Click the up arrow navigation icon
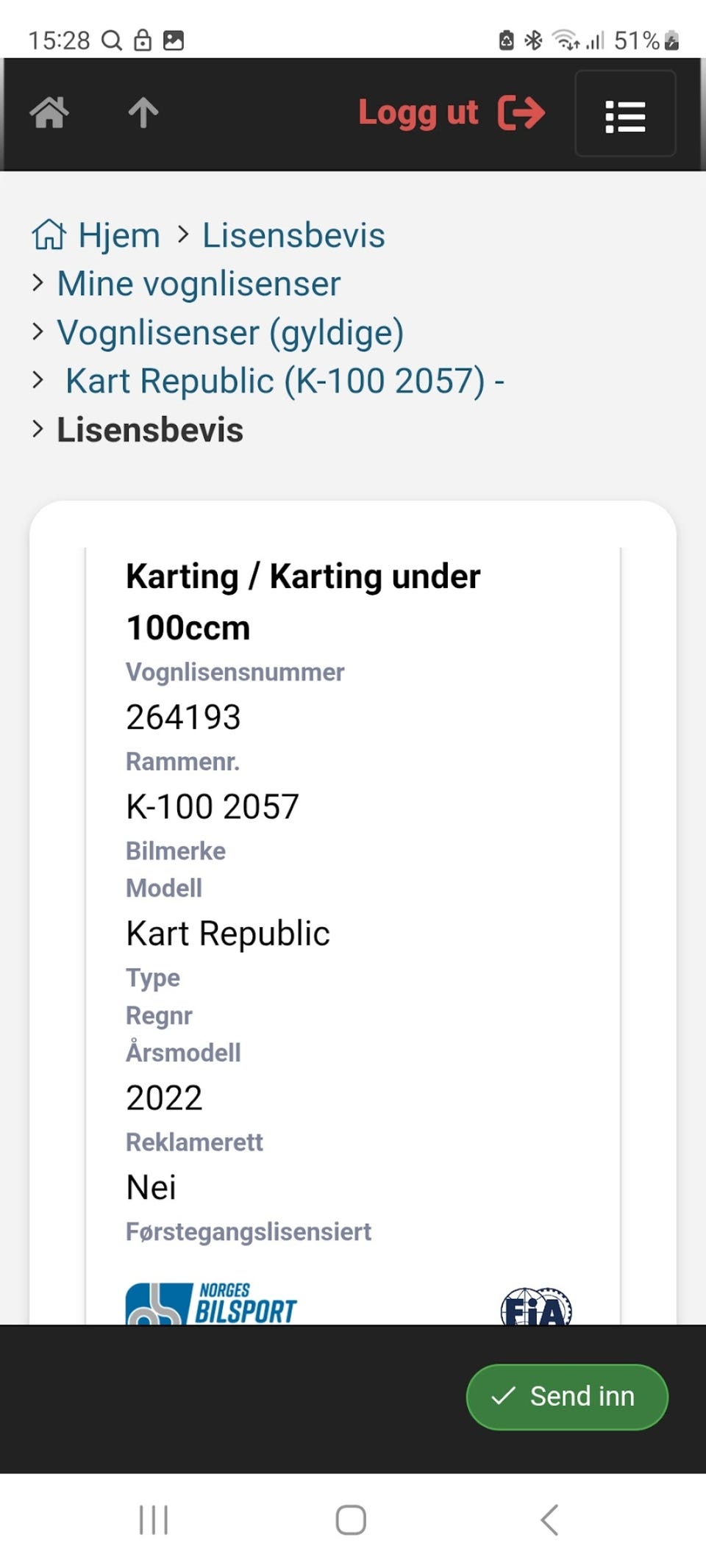This screenshot has width=706, height=1568. pos(143,113)
